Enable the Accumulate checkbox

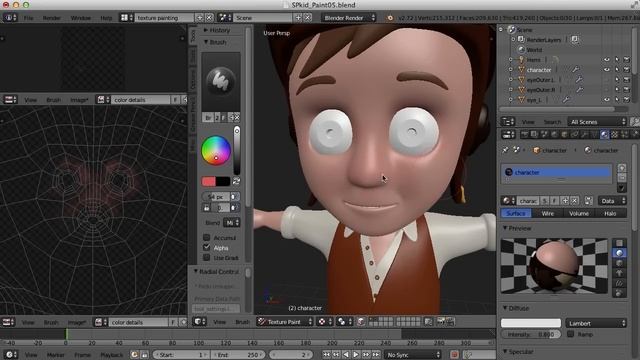tap(207, 238)
